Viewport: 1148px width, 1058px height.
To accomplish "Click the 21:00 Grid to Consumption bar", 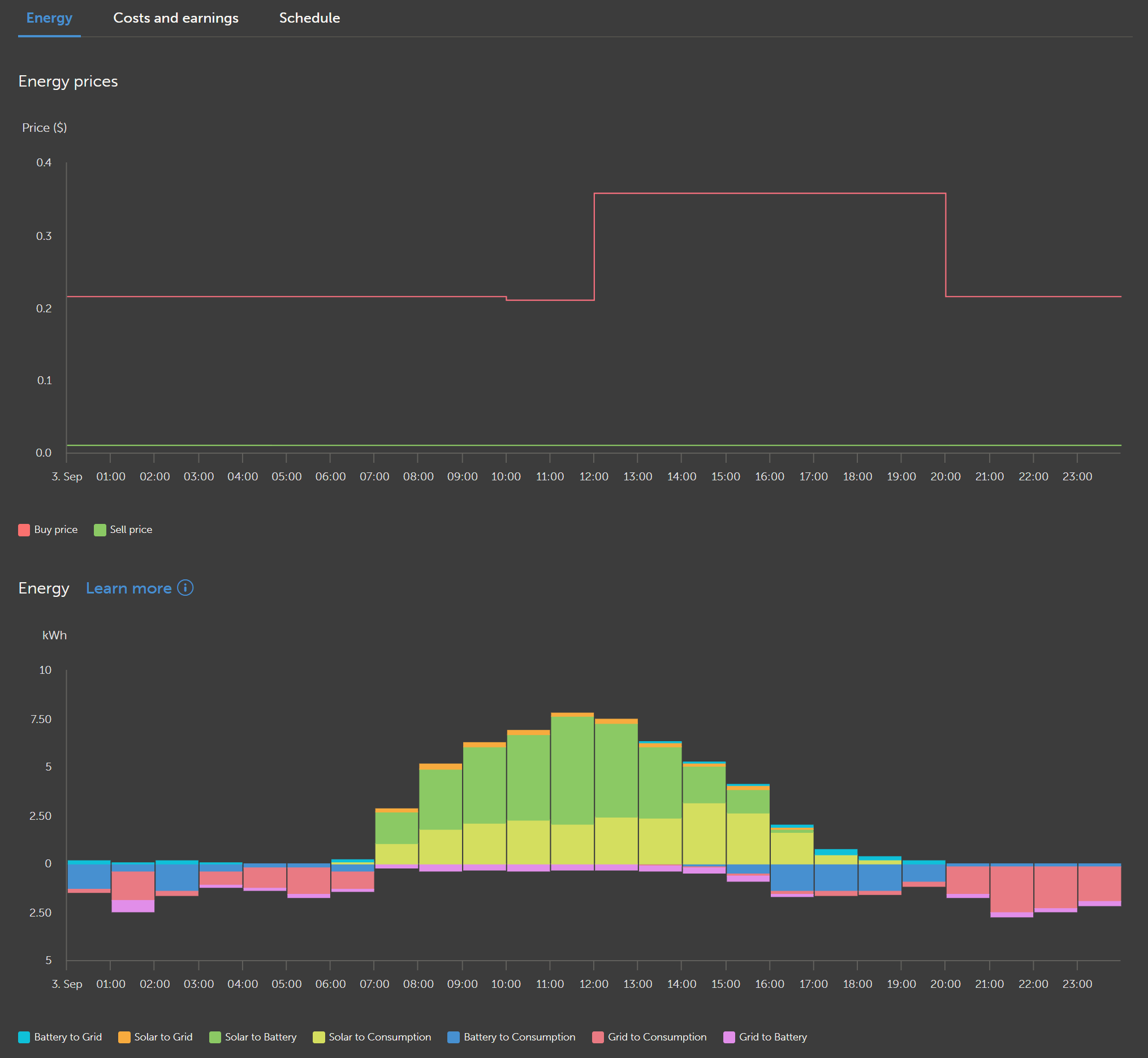I will pyautogui.click(x=1011, y=889).
